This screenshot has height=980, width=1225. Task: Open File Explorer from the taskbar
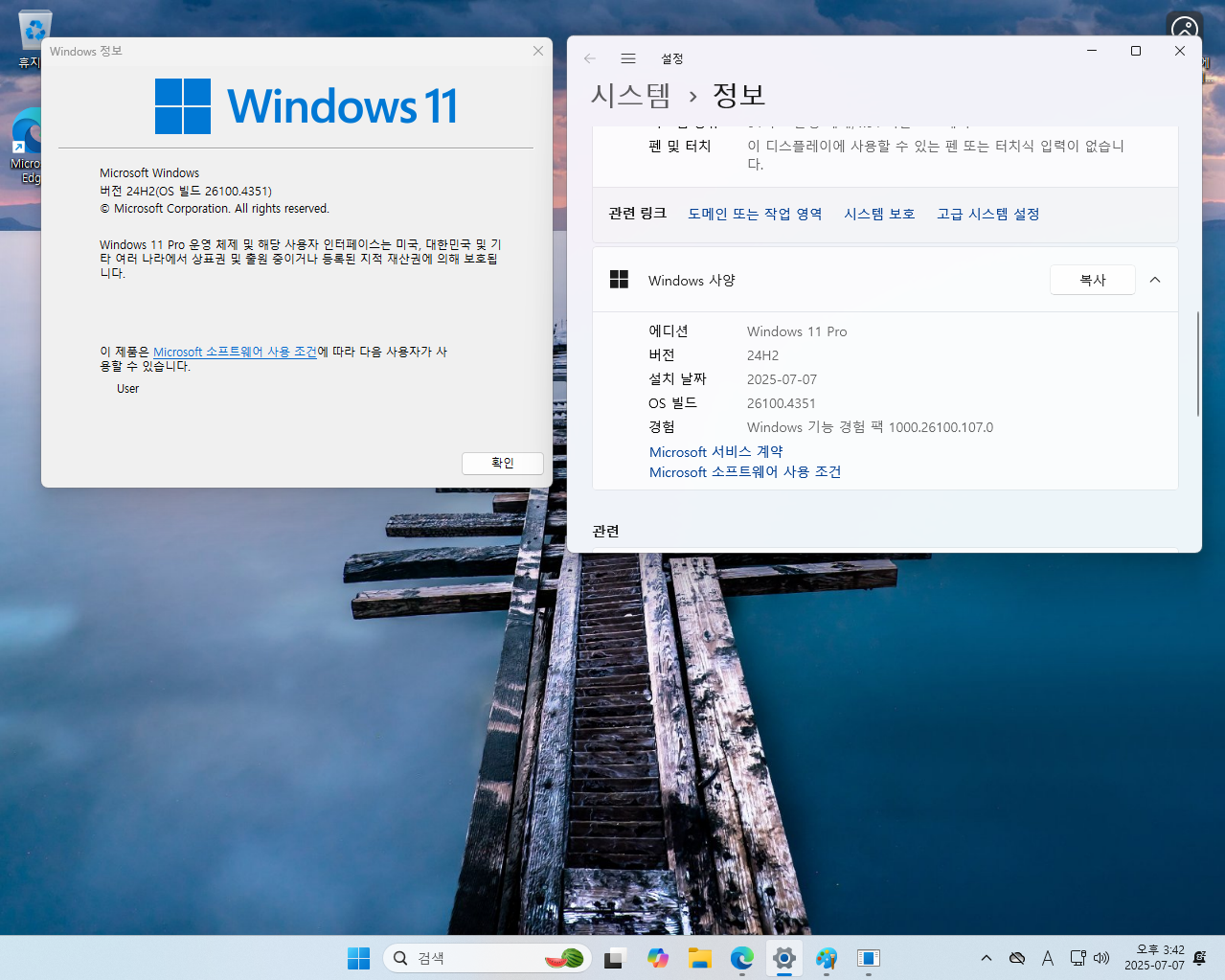[x=700, y=958]
